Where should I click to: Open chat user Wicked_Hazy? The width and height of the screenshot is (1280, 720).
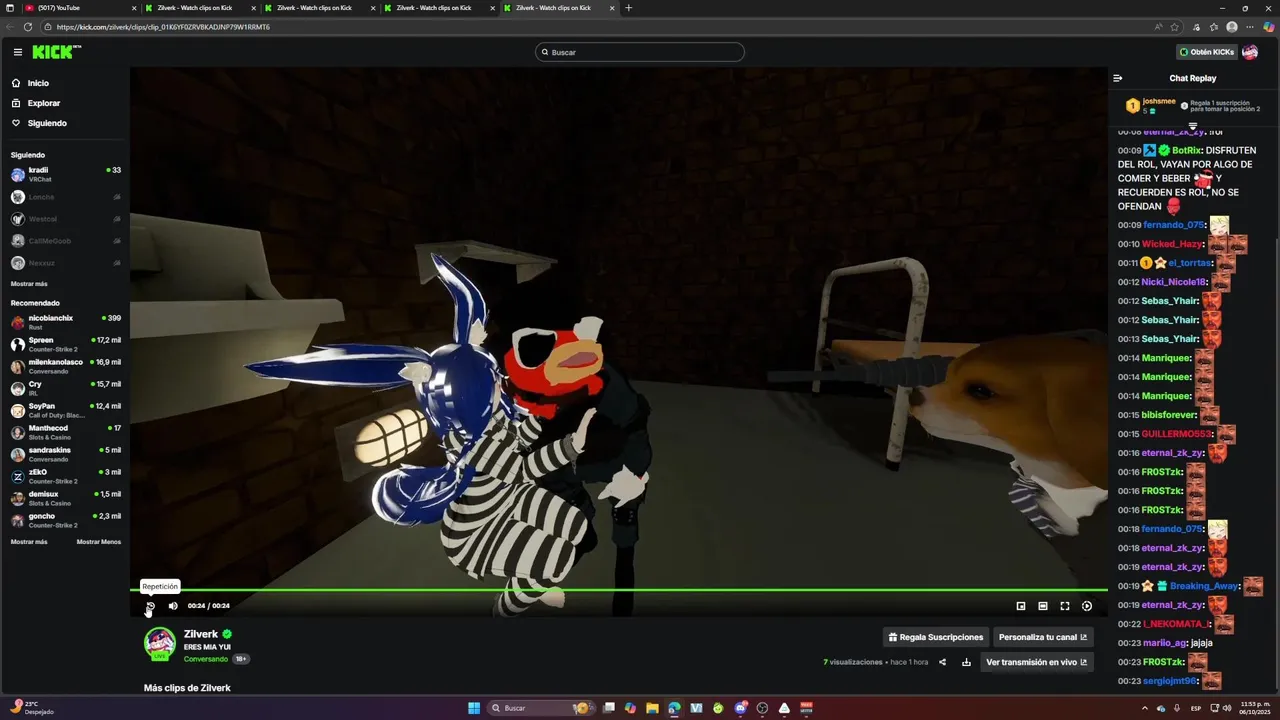tap(1172, 244)
